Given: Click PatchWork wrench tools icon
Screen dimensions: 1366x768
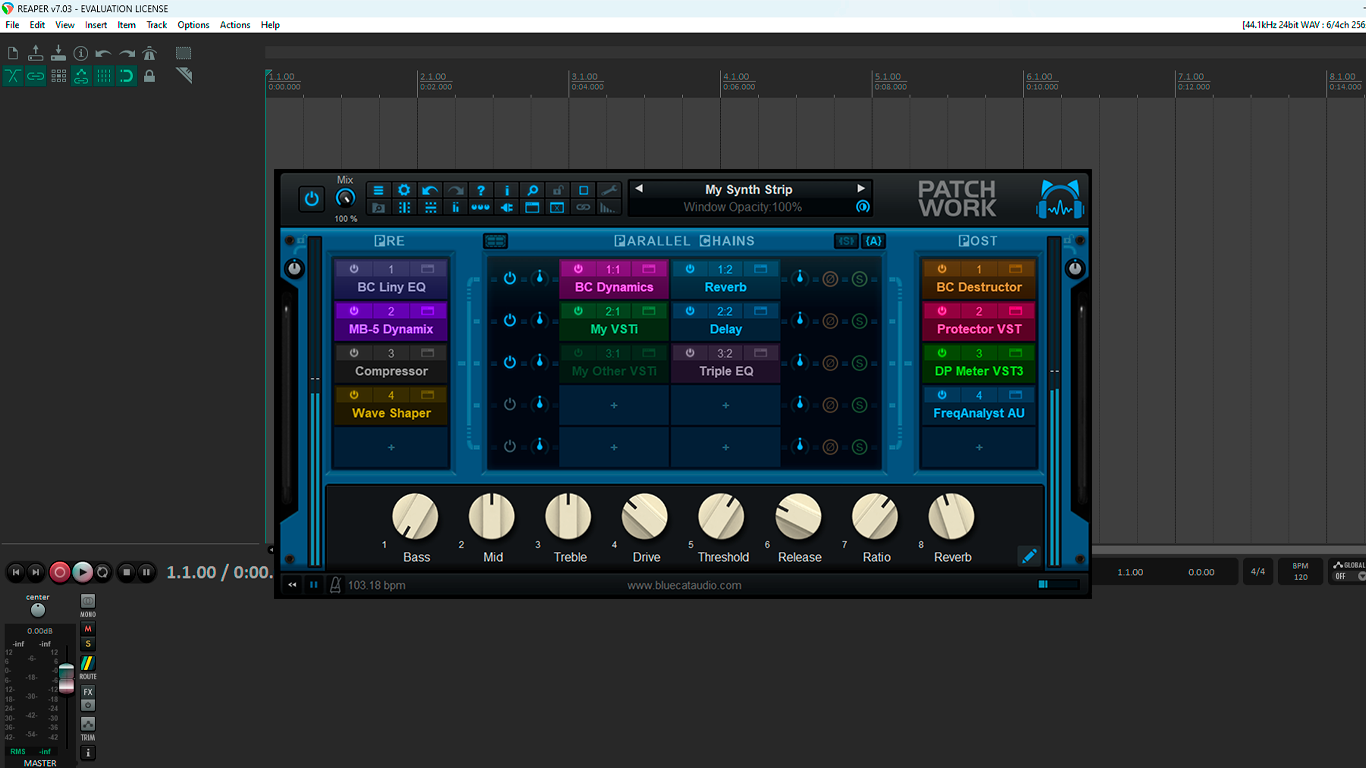Looking at the screenshot, I should (610, 190).
